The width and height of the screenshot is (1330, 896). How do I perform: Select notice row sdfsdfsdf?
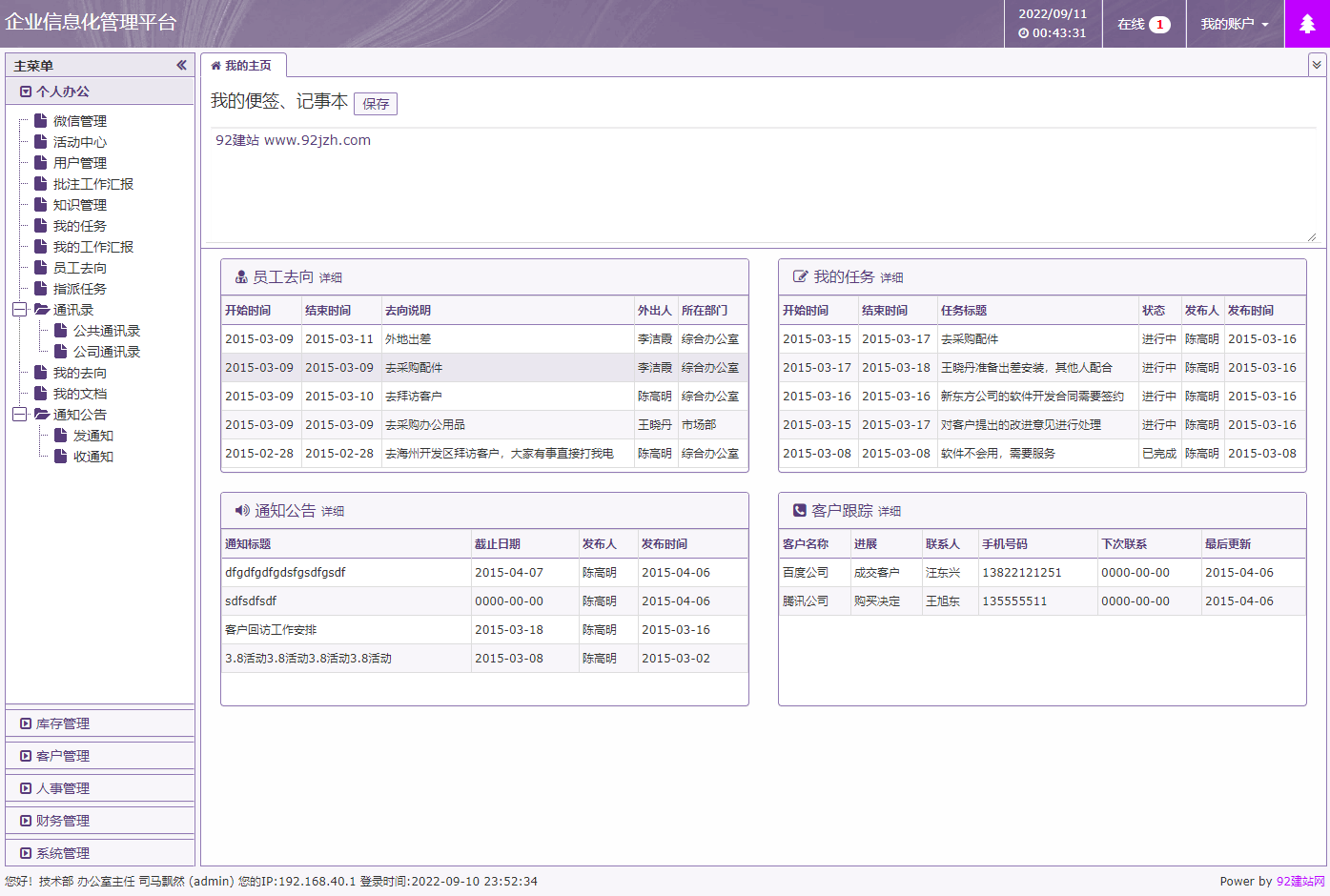coord(484,601)
